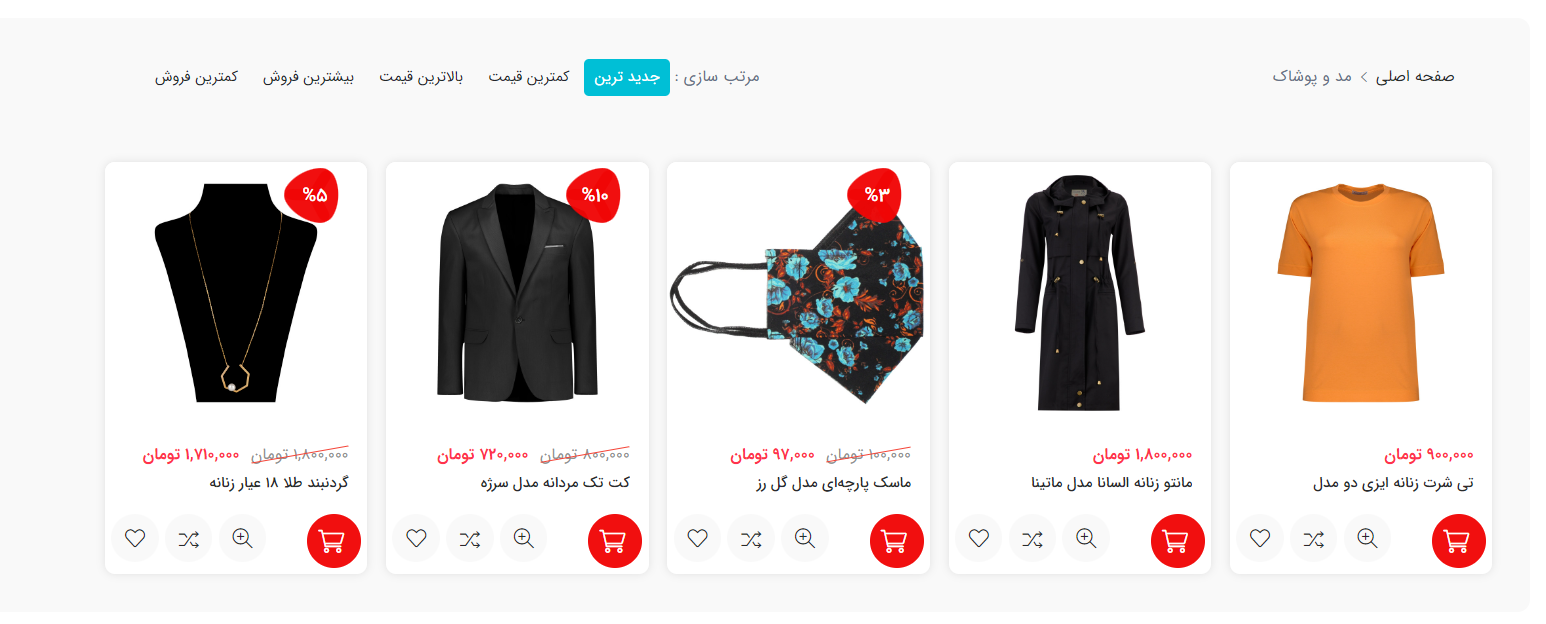This screenshot has height=624, width=1546.
Task: Add orange t-shirt to cart
Action: (x=1459, y=541)
